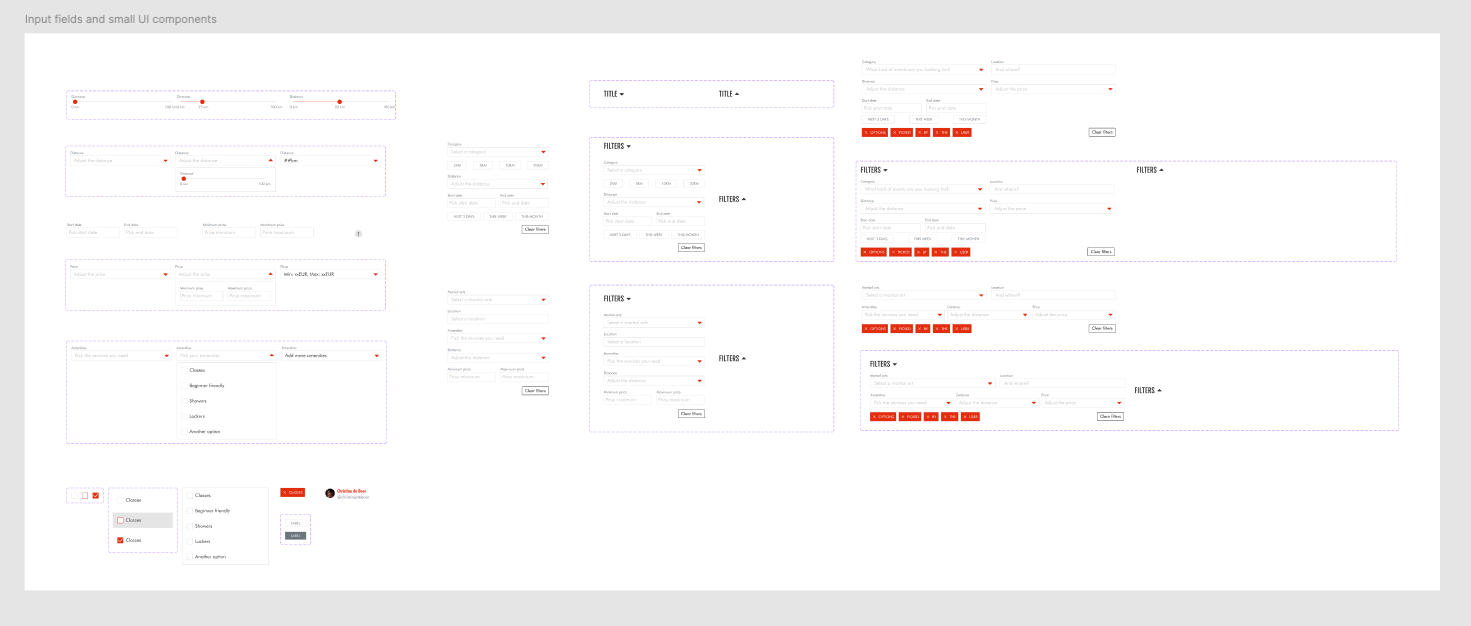Check the Beginner friendly option
The image size is (1471, 626).
(x=190, y=511)
